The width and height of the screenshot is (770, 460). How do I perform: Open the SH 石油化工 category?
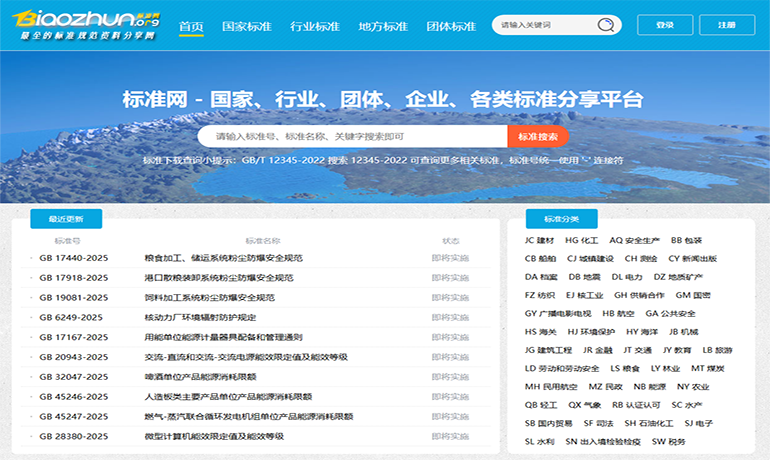click(x=649, y=424)
